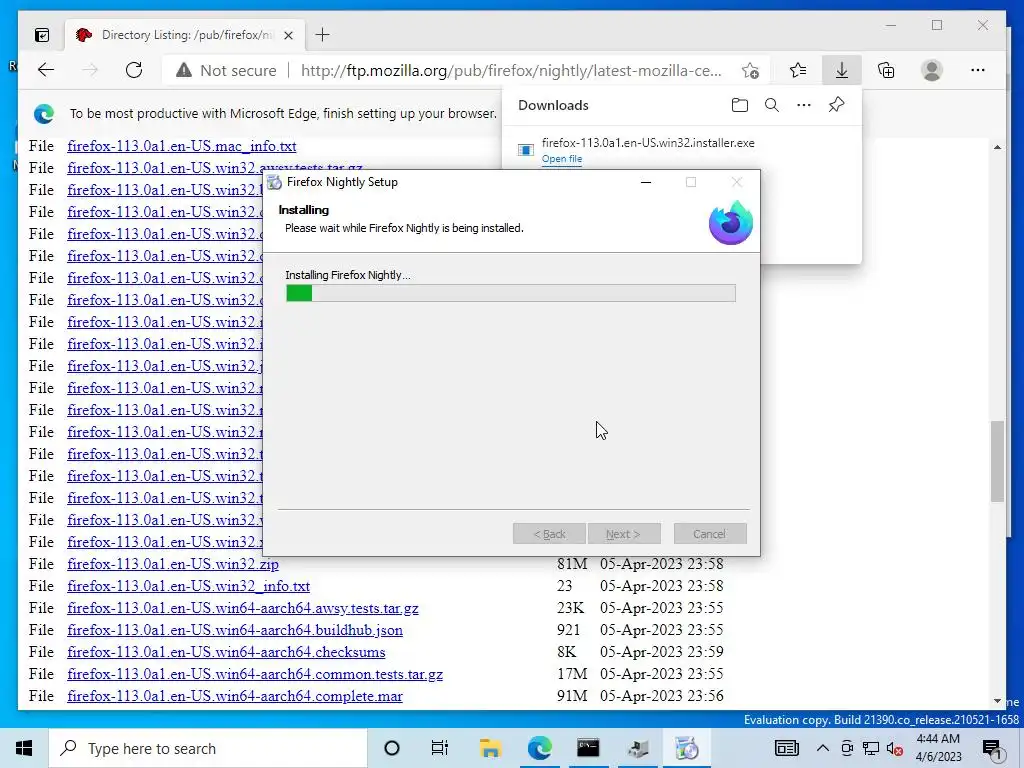Screen dimensions: 1024x768
Task: Click the taskbar search box
Action: (208, 748)
